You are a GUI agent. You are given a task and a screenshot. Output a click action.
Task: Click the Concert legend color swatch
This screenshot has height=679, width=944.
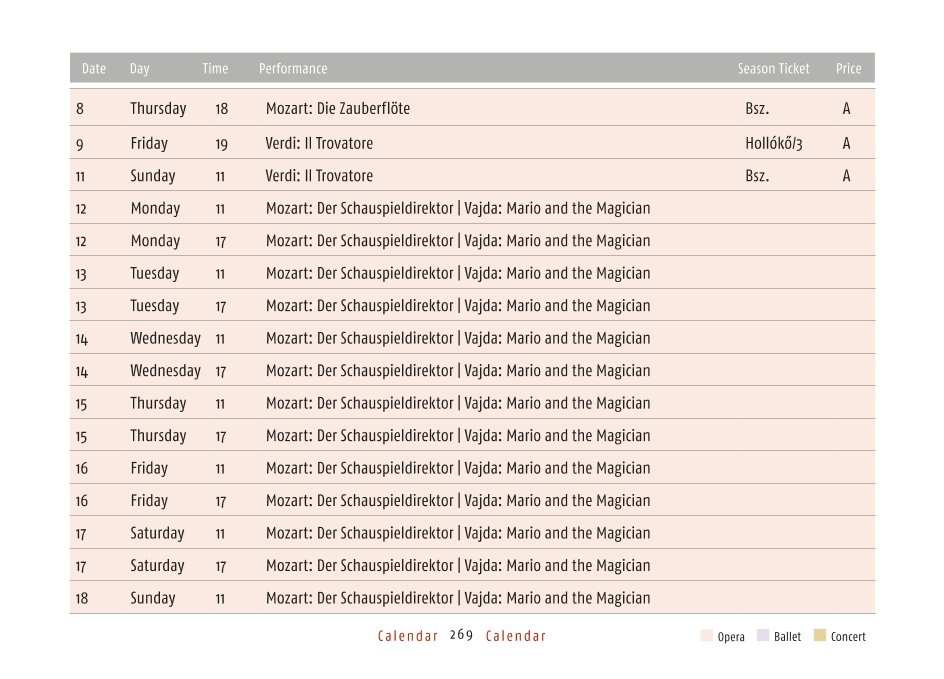click(819, 636)
